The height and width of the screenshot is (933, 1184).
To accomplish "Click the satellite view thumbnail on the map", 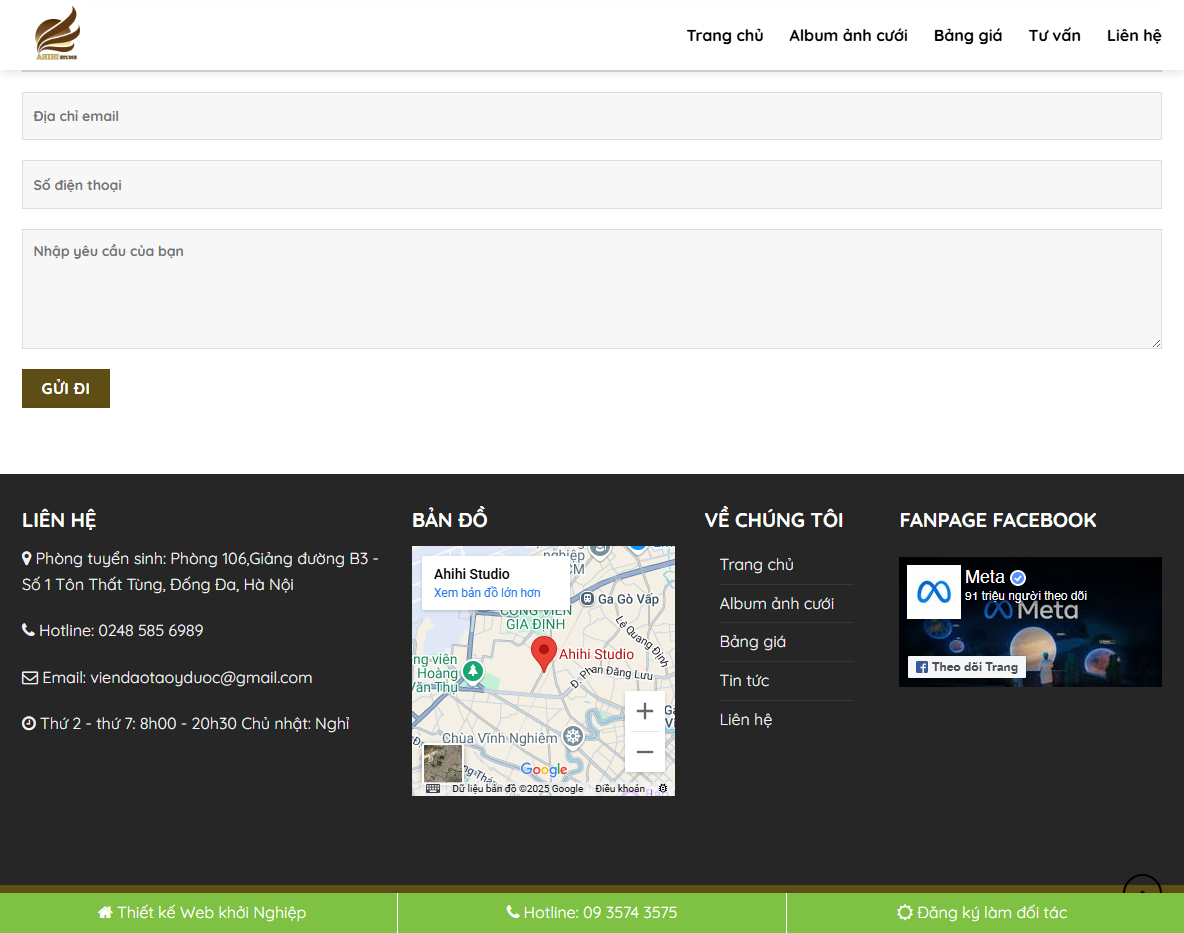I will click(x=443, y=763).
